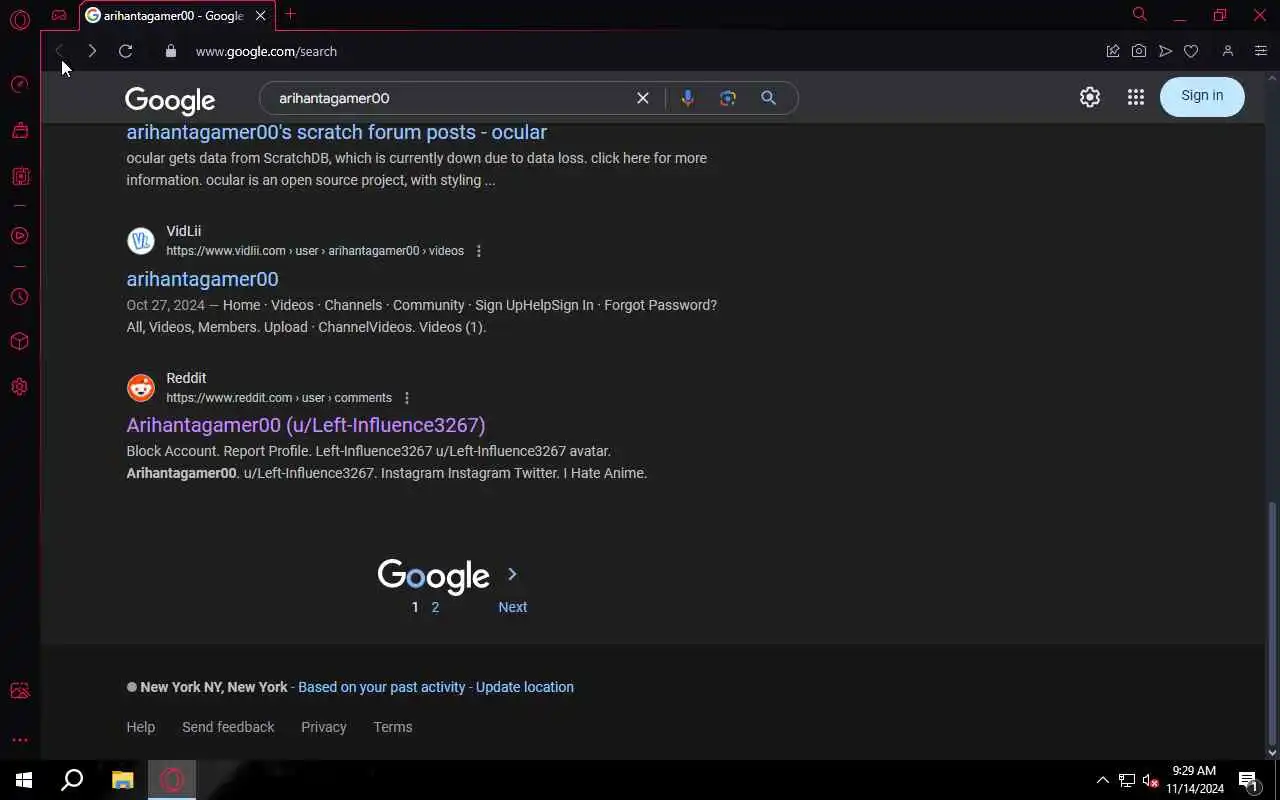Open Extensions cube icon in sidebar

point(19,342)
